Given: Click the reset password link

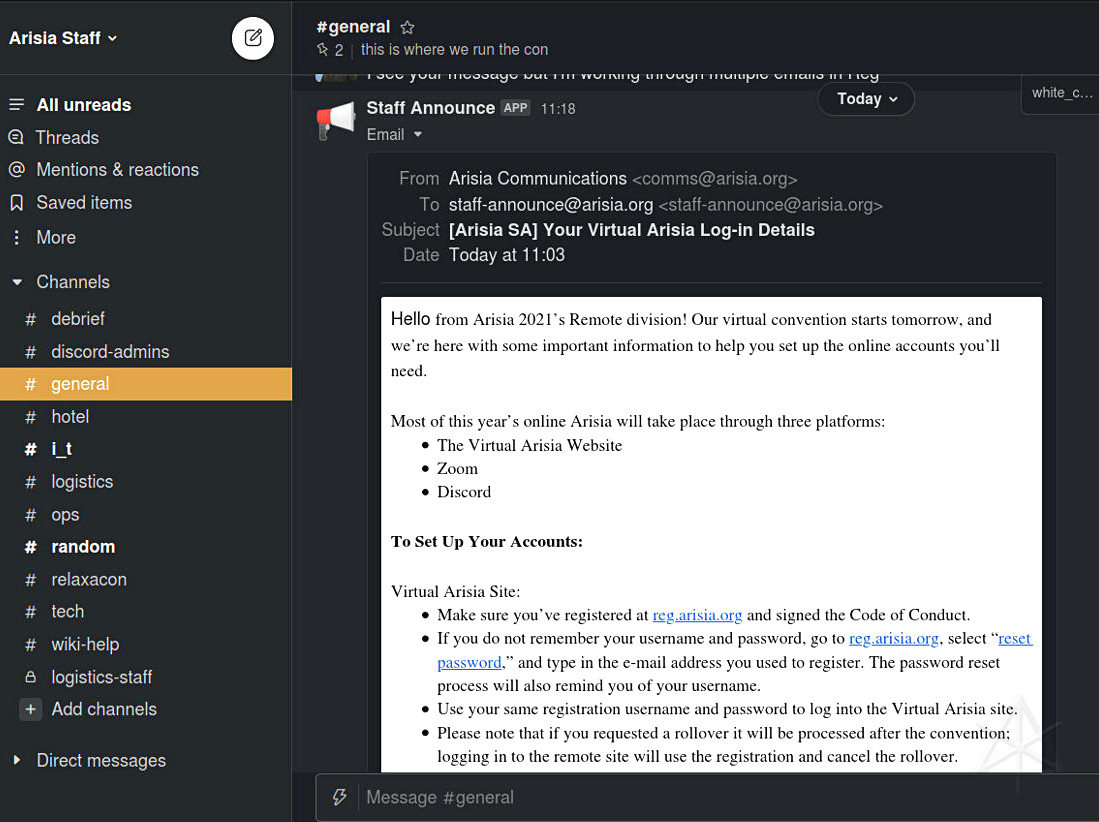Looking at the screenshot, I should [x=1014, y=639].
